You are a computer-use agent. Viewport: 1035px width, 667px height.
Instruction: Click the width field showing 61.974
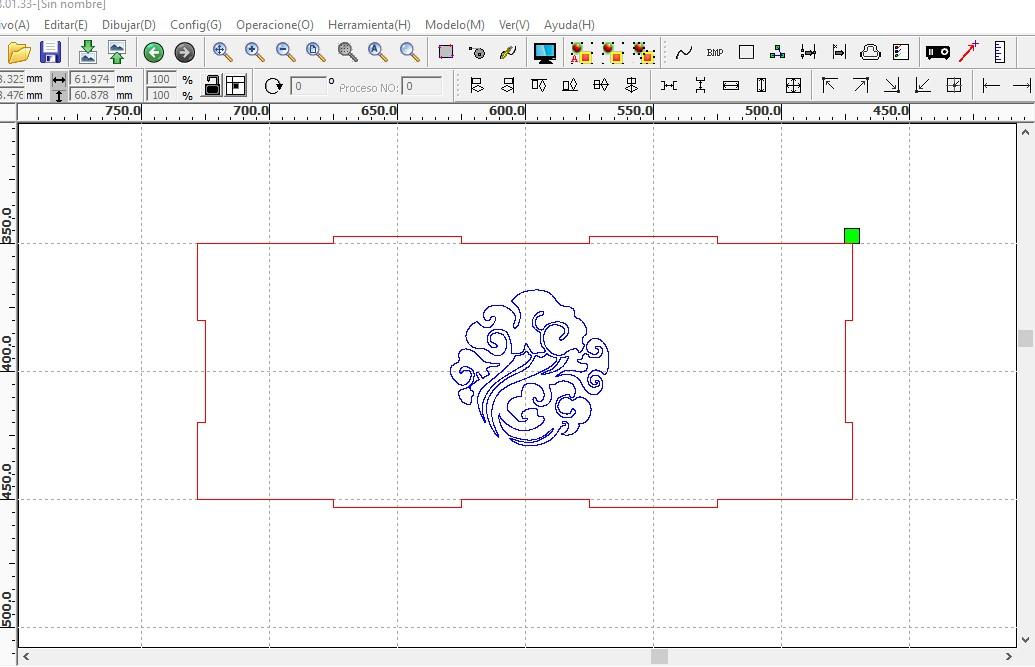pos(91,79)
